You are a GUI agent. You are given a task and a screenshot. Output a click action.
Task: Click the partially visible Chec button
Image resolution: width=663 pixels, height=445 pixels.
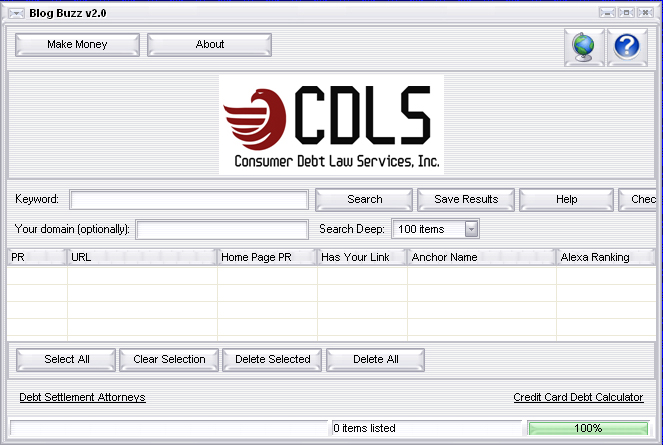(x=638, y=200)
